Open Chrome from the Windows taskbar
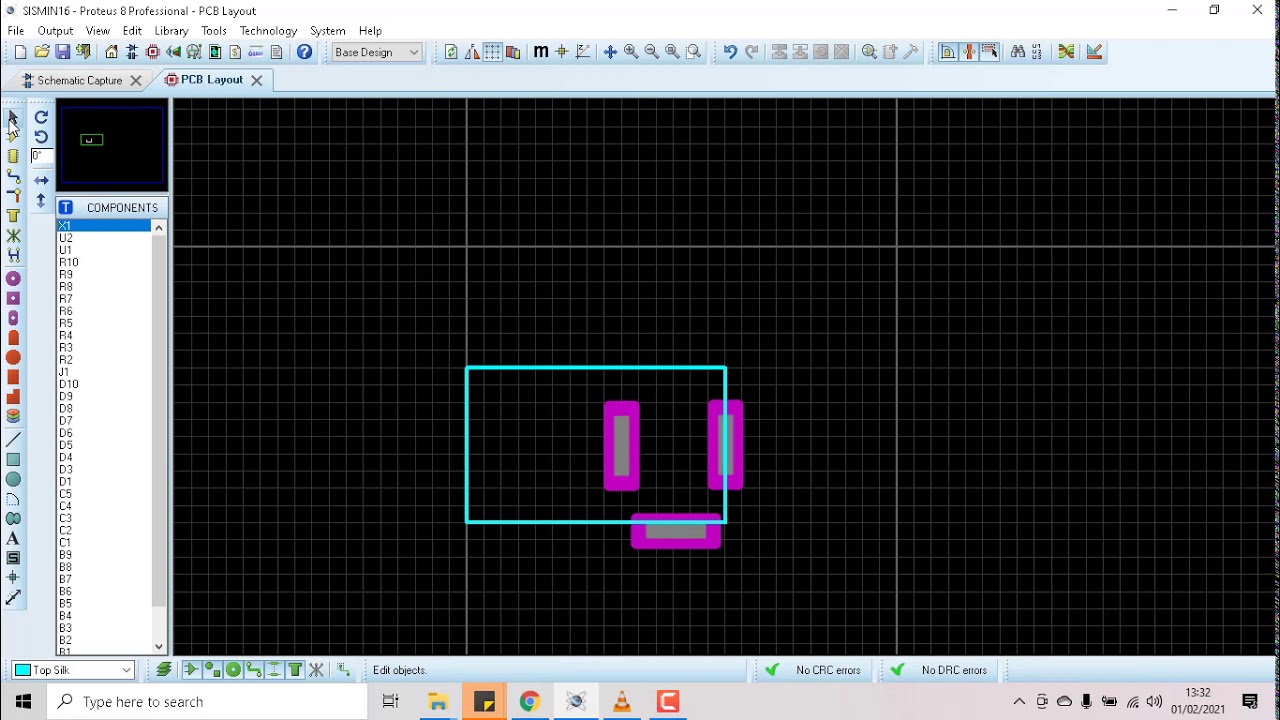 [x=529, y=702]
